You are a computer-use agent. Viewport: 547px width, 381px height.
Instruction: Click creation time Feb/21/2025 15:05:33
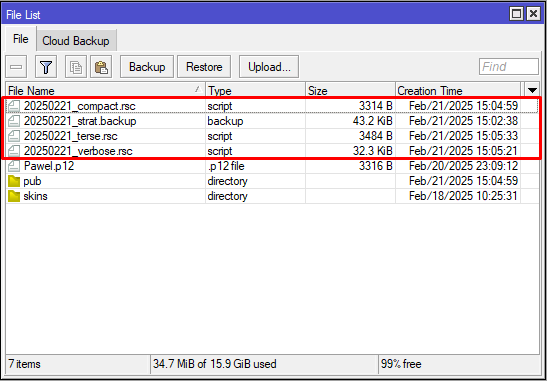[x=463, y=136]
